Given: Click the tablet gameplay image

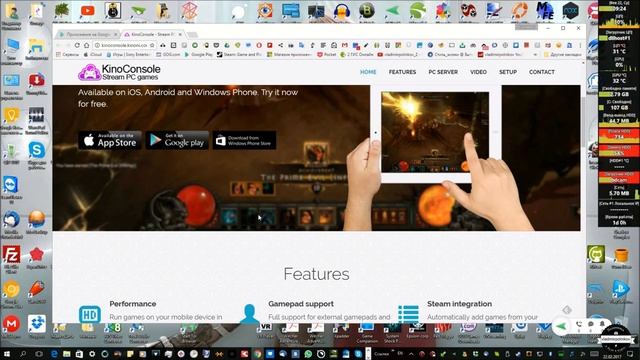Looking at the screenshot, I should click(x=435, y=132).
